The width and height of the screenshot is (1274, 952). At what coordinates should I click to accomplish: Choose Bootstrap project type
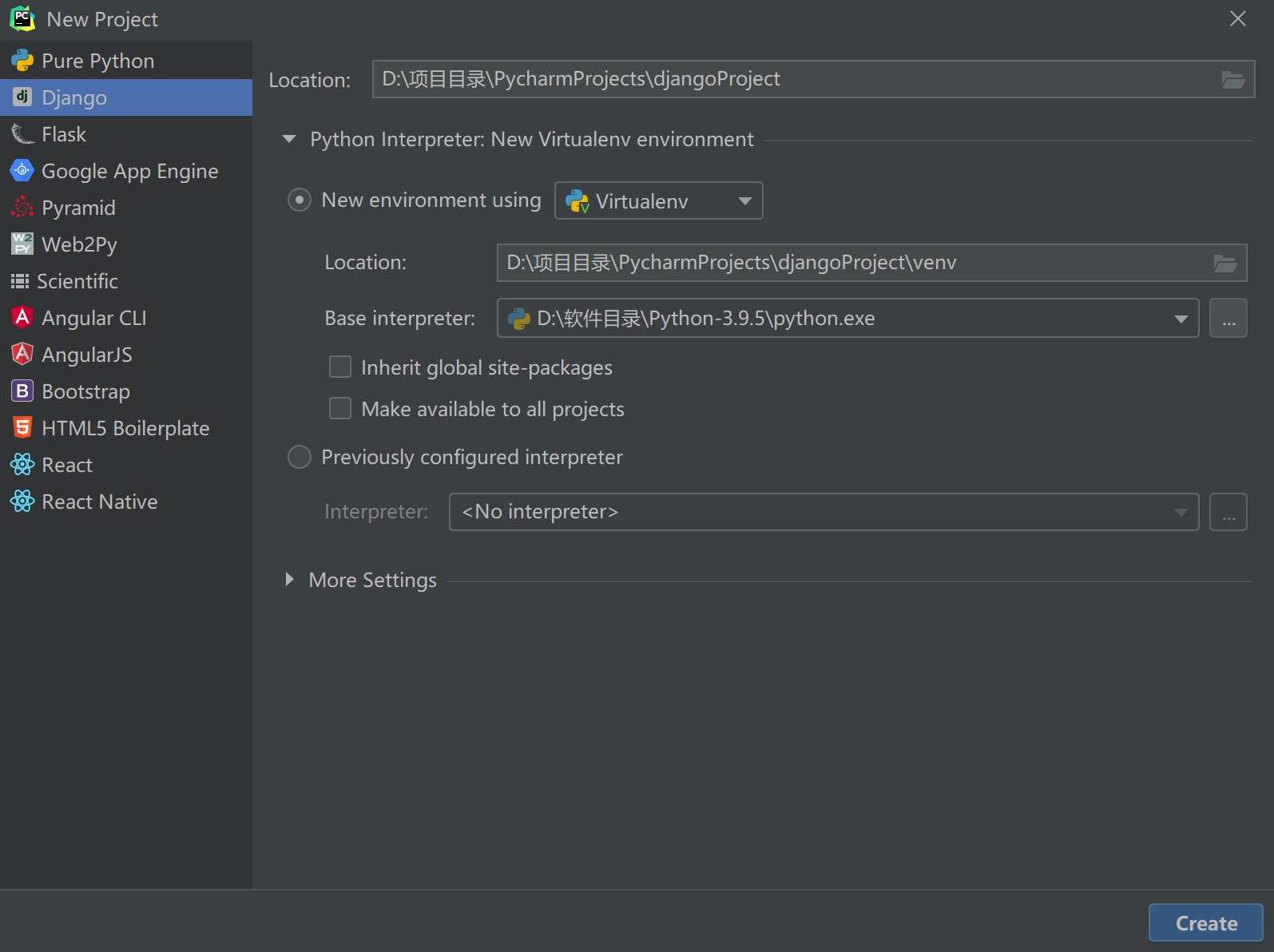coord(126,391)
